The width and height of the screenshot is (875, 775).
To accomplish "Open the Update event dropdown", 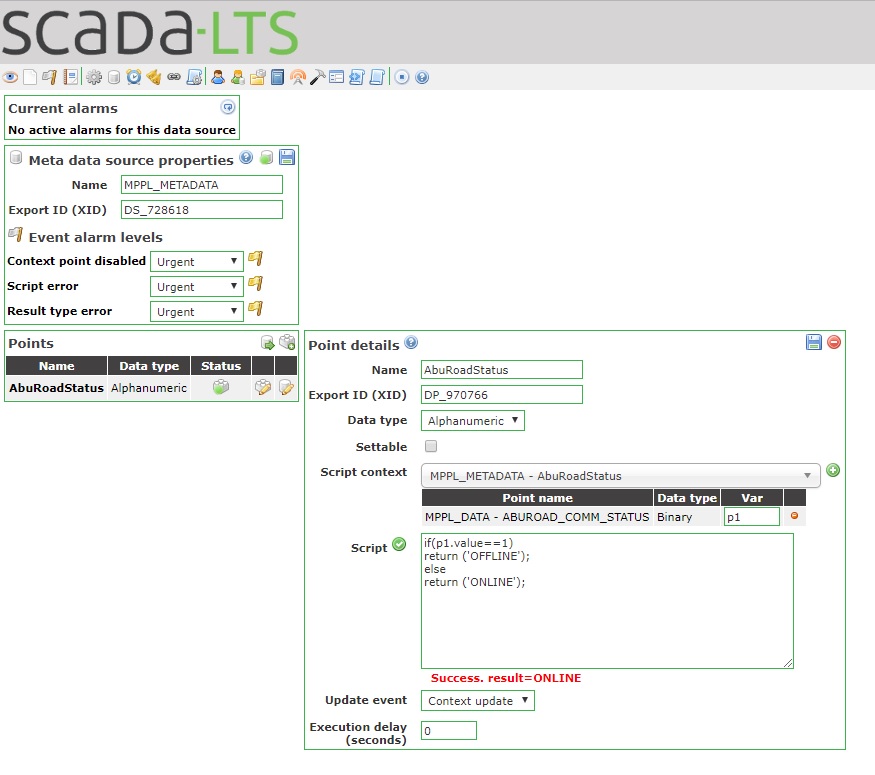I will point(477,700).
